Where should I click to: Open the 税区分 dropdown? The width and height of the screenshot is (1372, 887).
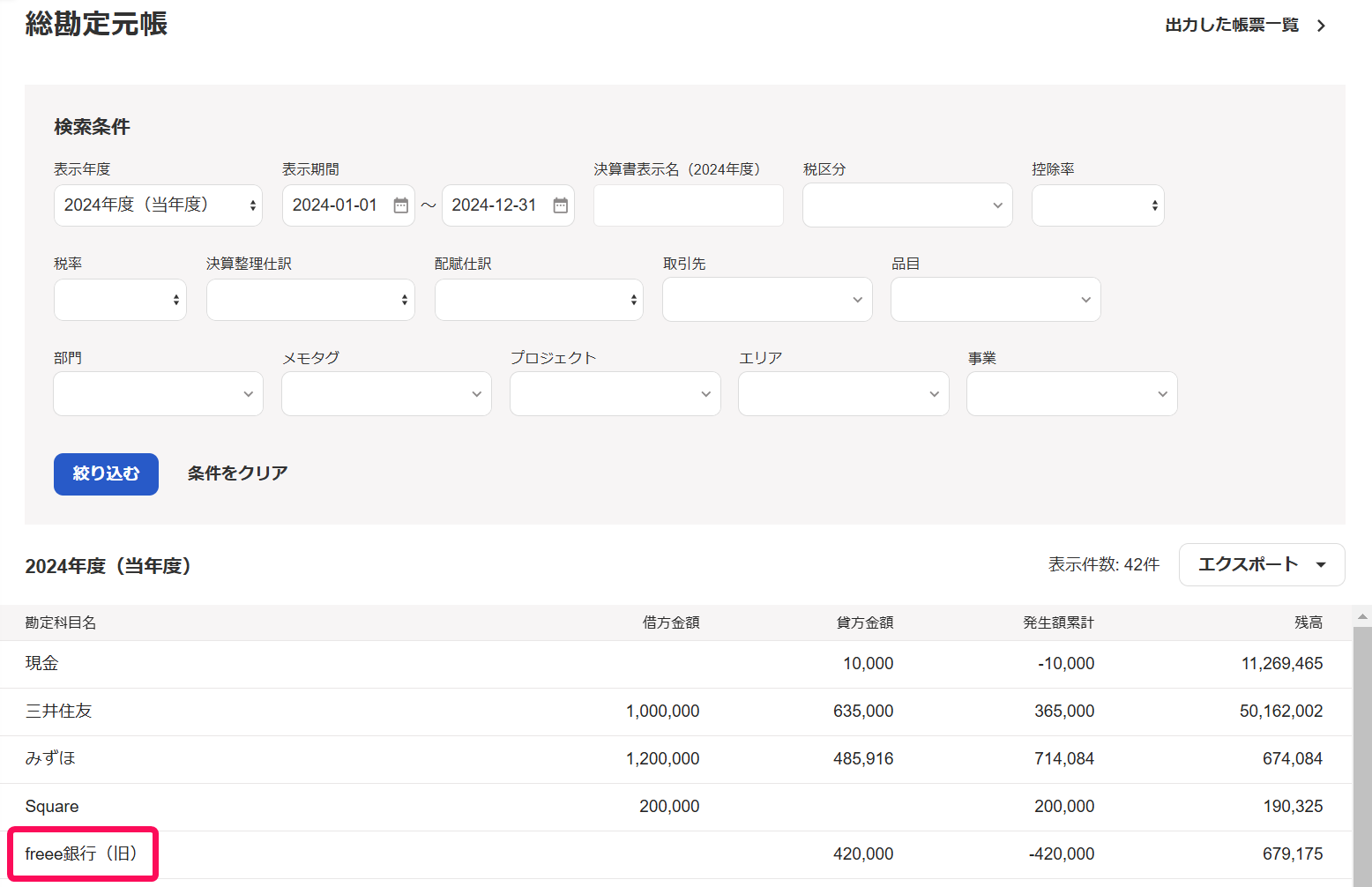pyautogui.click(x=907, y=205)
